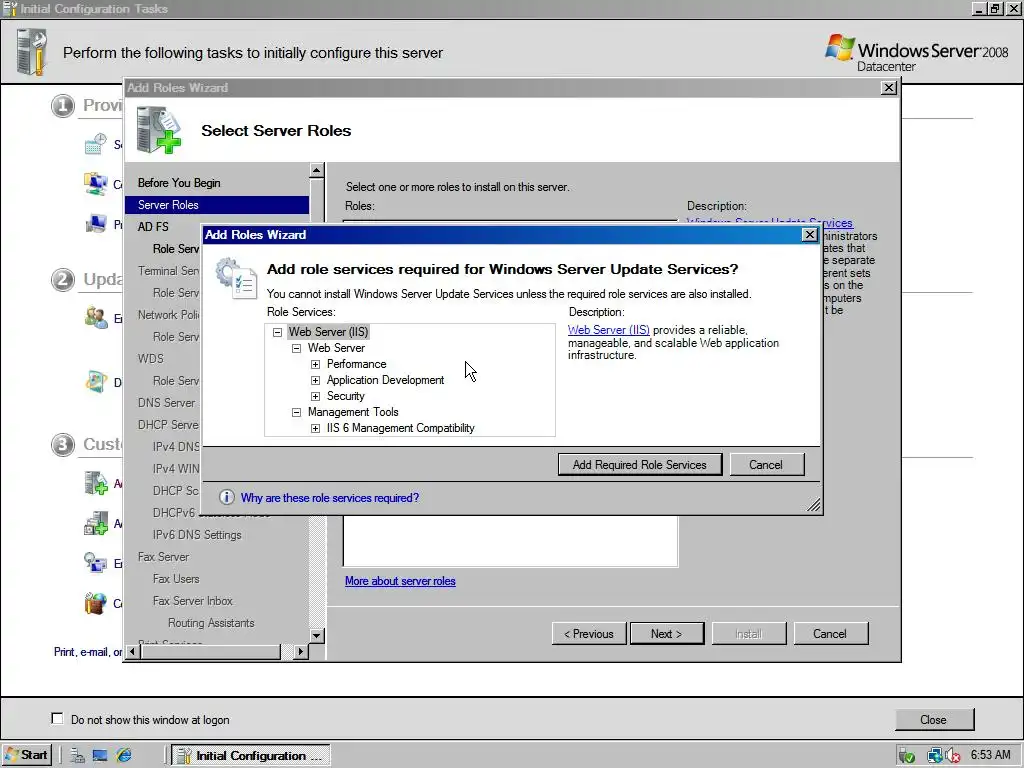Open the Start menu
Viewport: 1024px width, 768px height.
coord(27,756)
